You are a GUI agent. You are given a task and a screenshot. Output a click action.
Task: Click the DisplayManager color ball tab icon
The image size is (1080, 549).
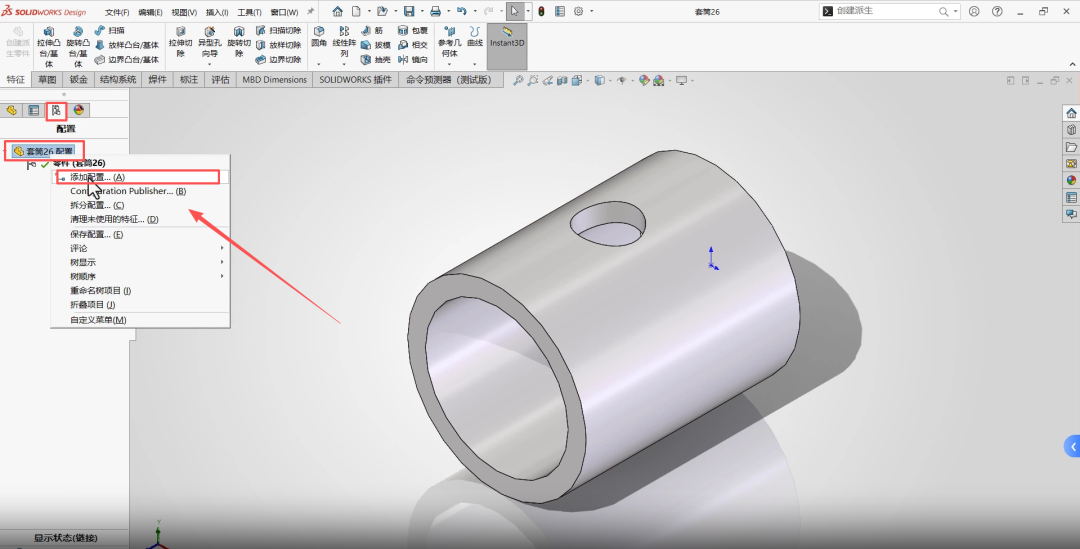78,110
